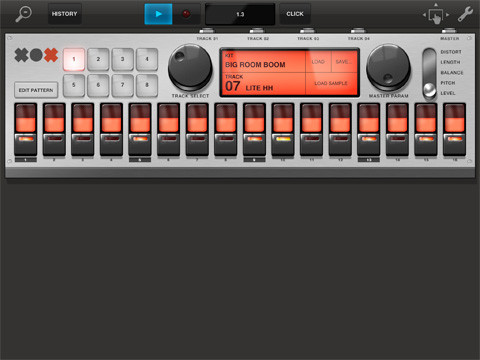Image resolution: width=480 pixels, height=360 pixels.
Task: Select the TRACK 01 output jack
Action: [x=207, y=31]
